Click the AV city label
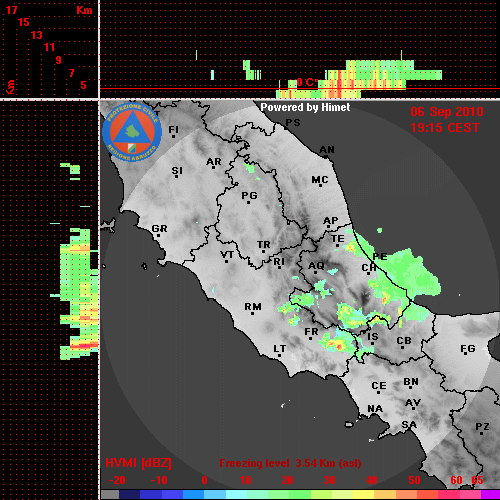Screen dimensions: 500x500 (413, 403)
